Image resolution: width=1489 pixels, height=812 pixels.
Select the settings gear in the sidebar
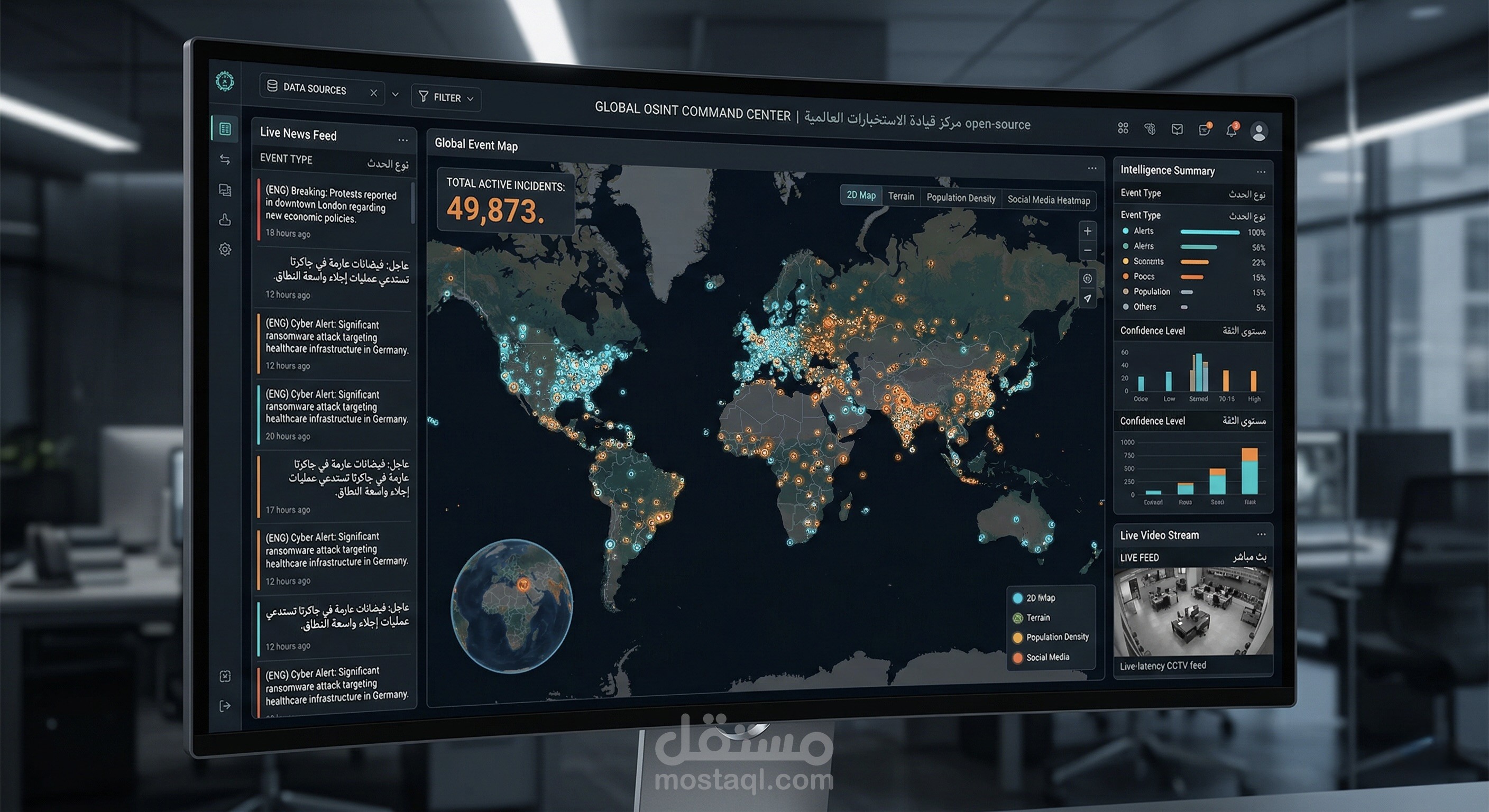point(225,248)
